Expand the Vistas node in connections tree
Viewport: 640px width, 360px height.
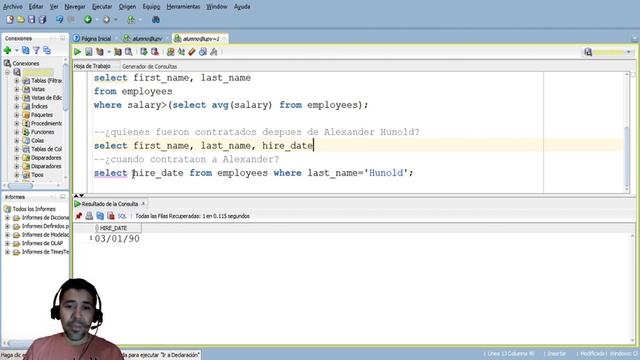point(17,89)
